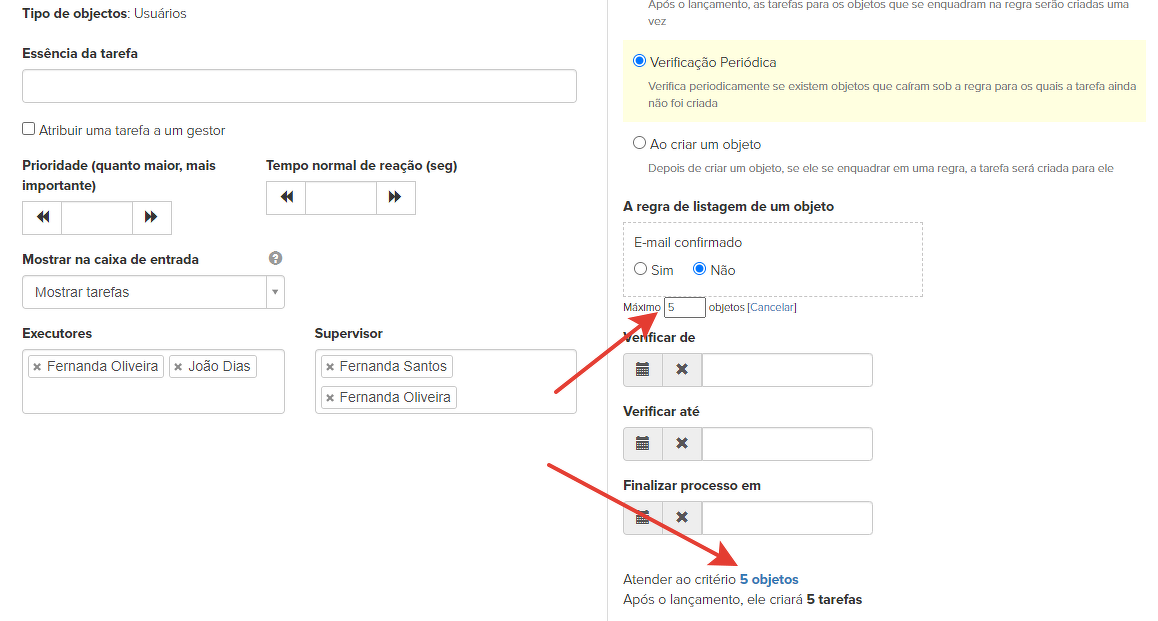This screenshot has height=621, width=1158.
Task: Remove João Dias from Executores
Action: pos(178,367)
